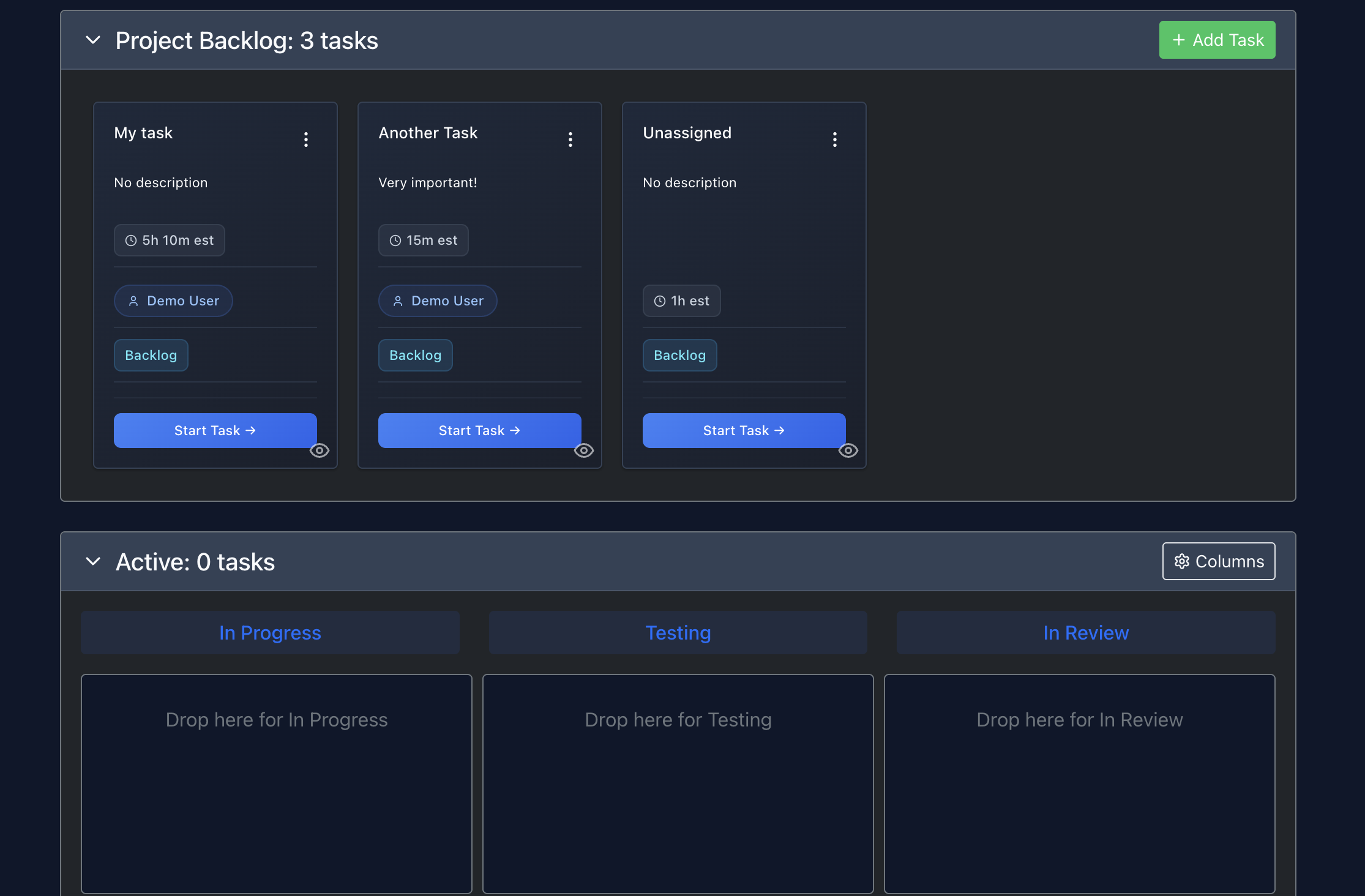The height and width of the screenshot is (896, 1365).
Task: Open the kebab menu on Another Task
Action: [x=570, y=139]
